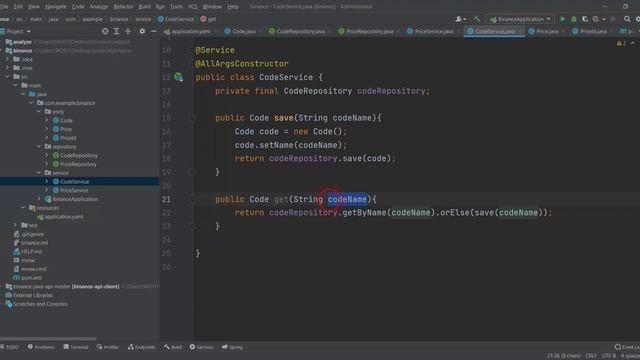Hide the Project panel with minus icon
The image size is (640, 360).
(153, 31)
